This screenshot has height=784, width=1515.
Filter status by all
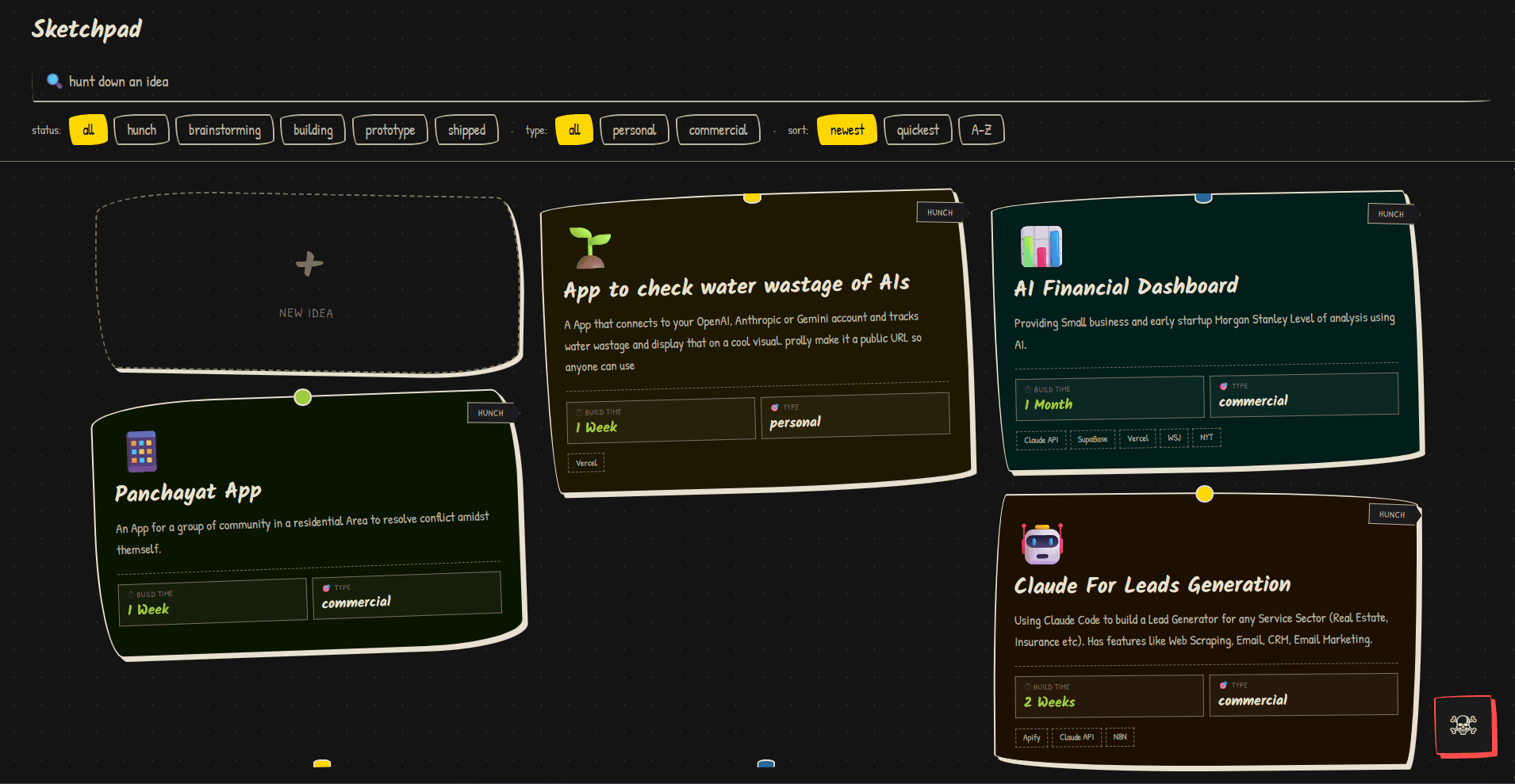(88, 130)
